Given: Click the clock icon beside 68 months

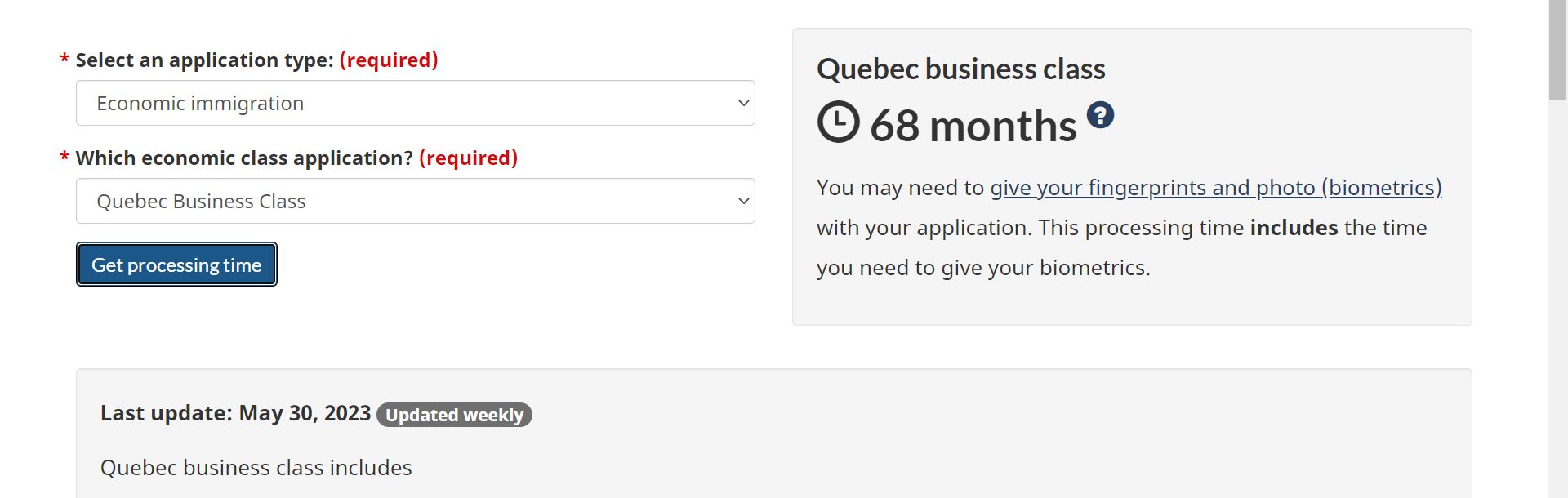Looking at the screenshot, I should [x=839, y=122].
